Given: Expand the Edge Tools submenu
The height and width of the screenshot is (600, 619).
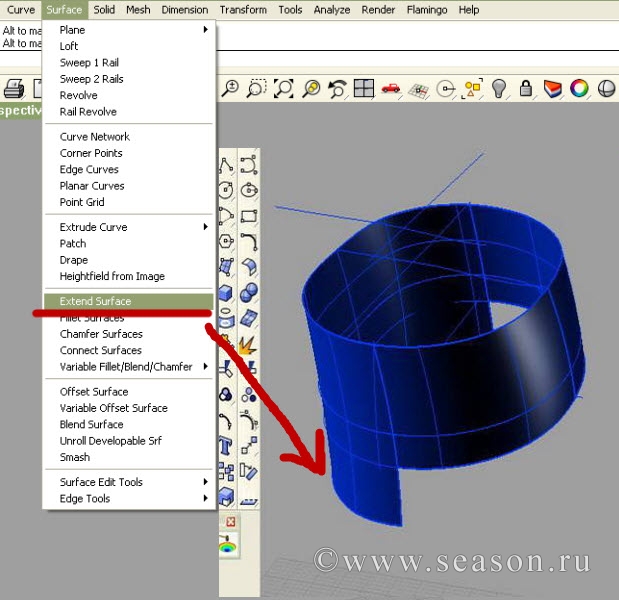Looking at the screenshot, I should click(130, 498).
